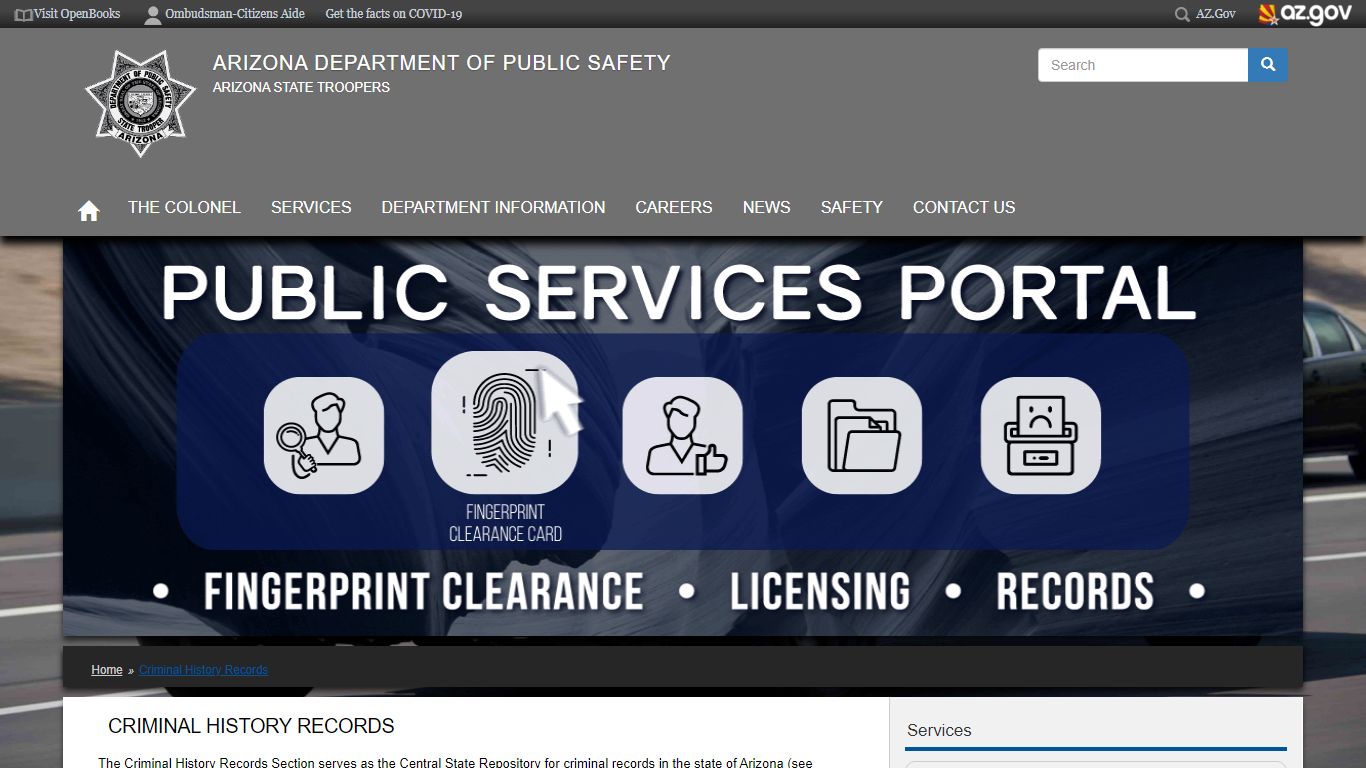Click the AZ.Gov search magnifier icon
The height and width of the screenshot is (768, 1366).
pyautogui.click(x=1182, y=14)
